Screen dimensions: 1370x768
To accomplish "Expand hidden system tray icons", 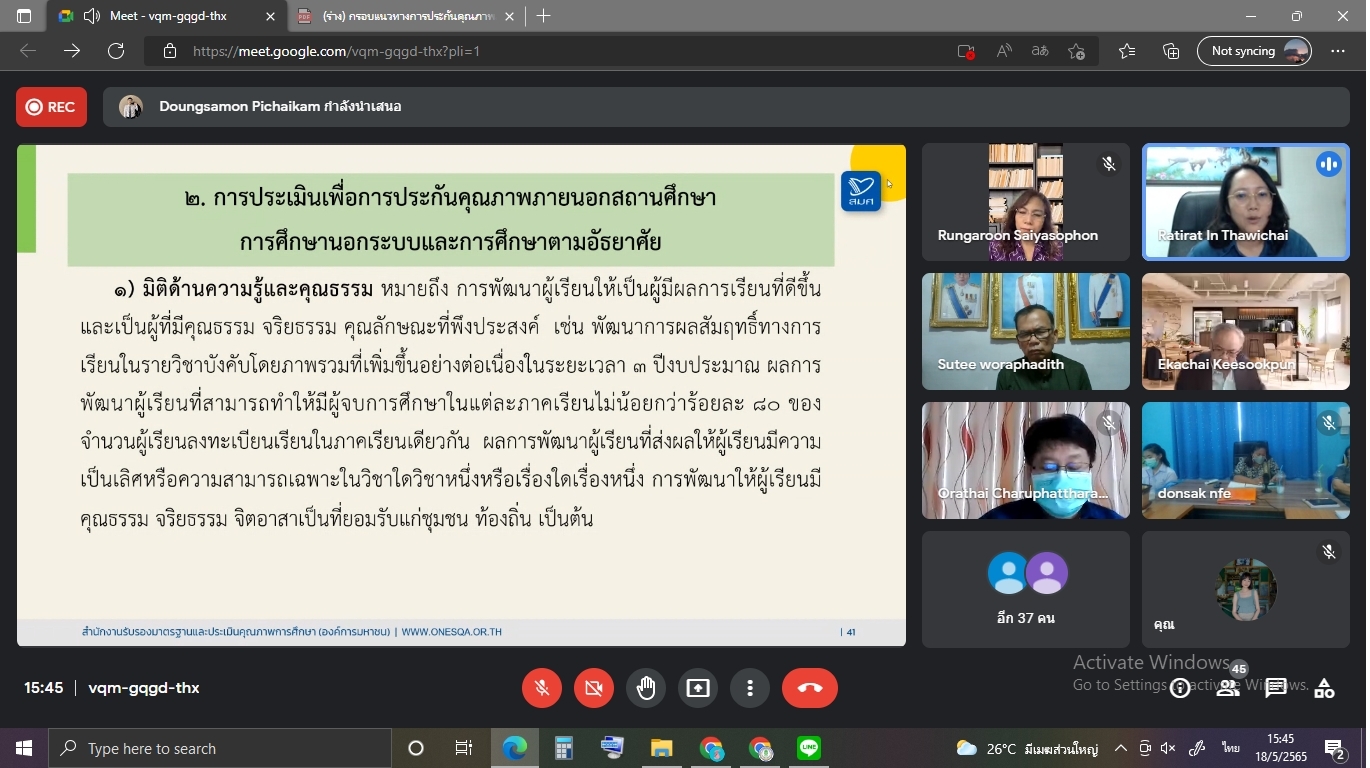I will click(x=1121, y=748).
